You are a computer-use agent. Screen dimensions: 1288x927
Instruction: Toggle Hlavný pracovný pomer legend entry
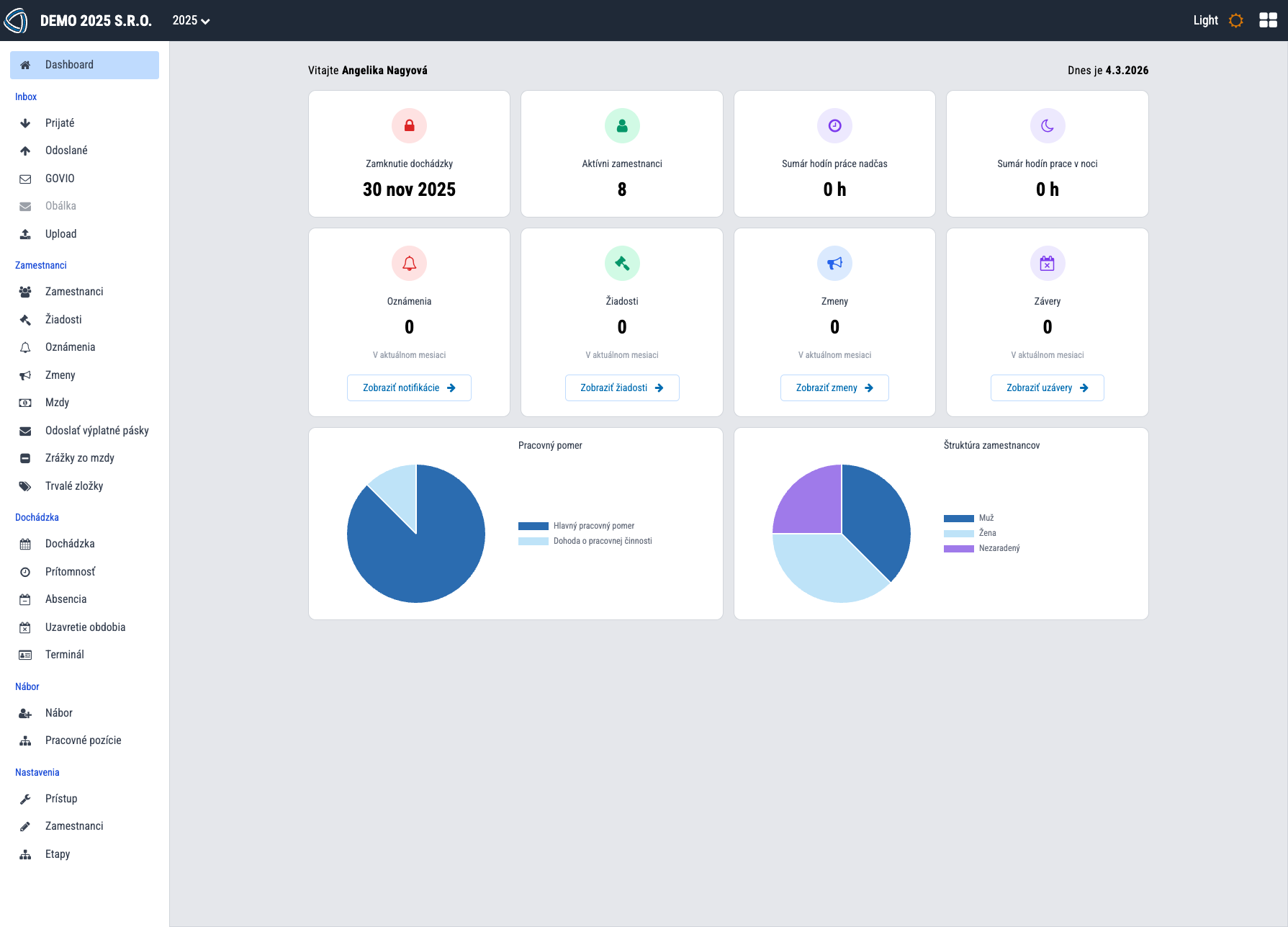pos(576,526)
